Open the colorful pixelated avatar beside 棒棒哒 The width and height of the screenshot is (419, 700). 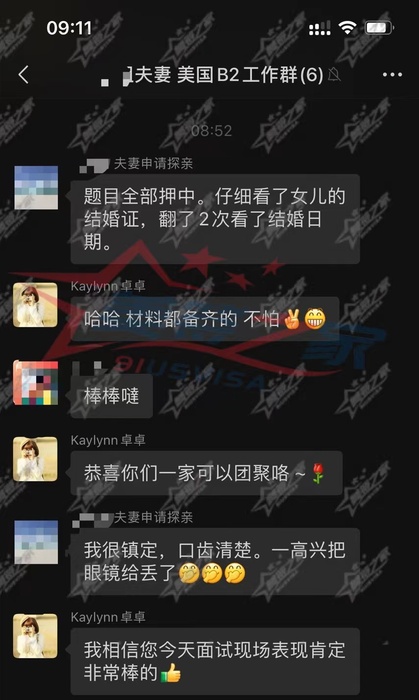point(36,383)
